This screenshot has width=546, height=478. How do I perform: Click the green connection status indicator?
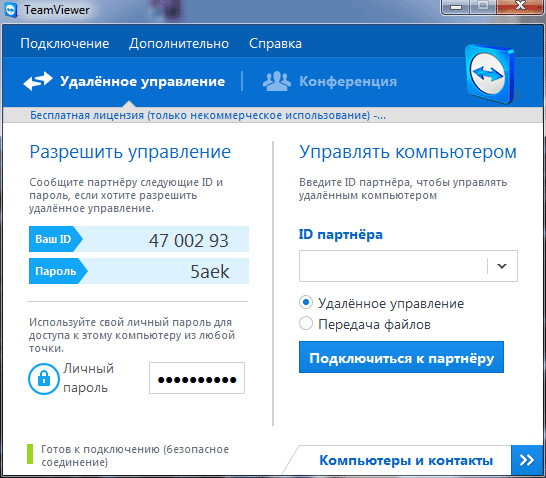[30, 454]
